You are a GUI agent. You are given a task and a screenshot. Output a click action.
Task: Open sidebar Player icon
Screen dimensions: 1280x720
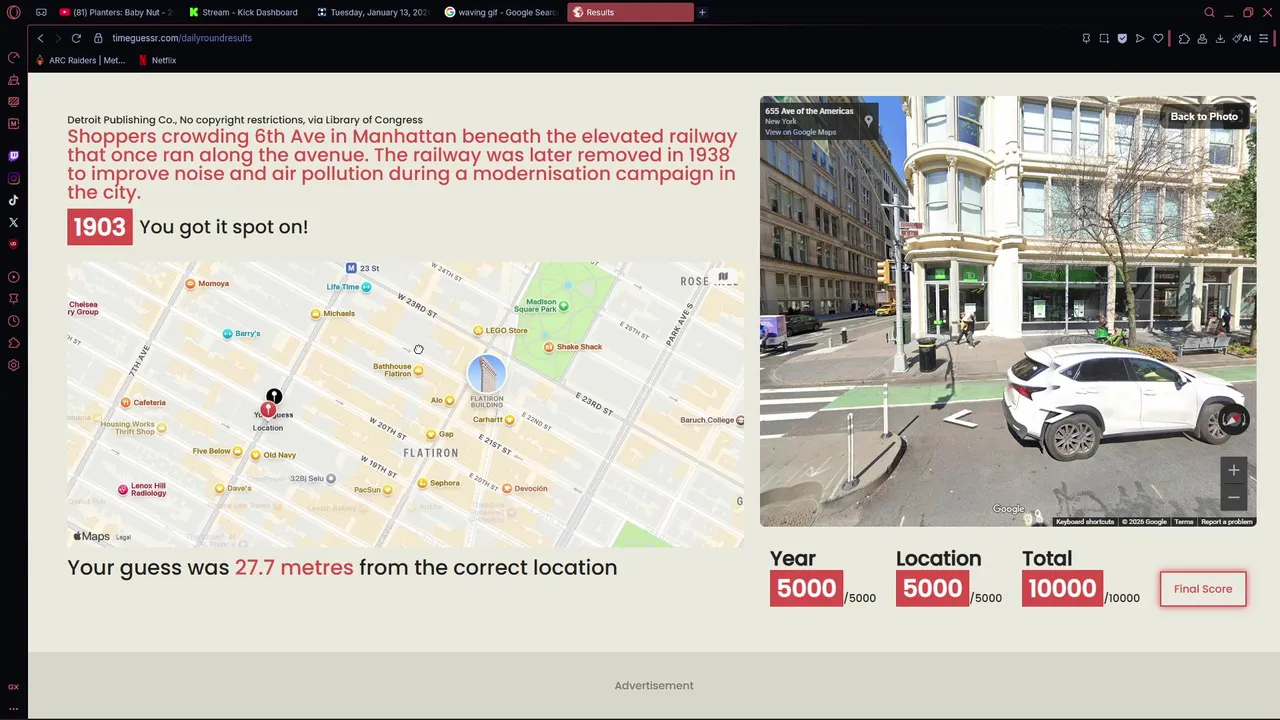click(13, 277)
